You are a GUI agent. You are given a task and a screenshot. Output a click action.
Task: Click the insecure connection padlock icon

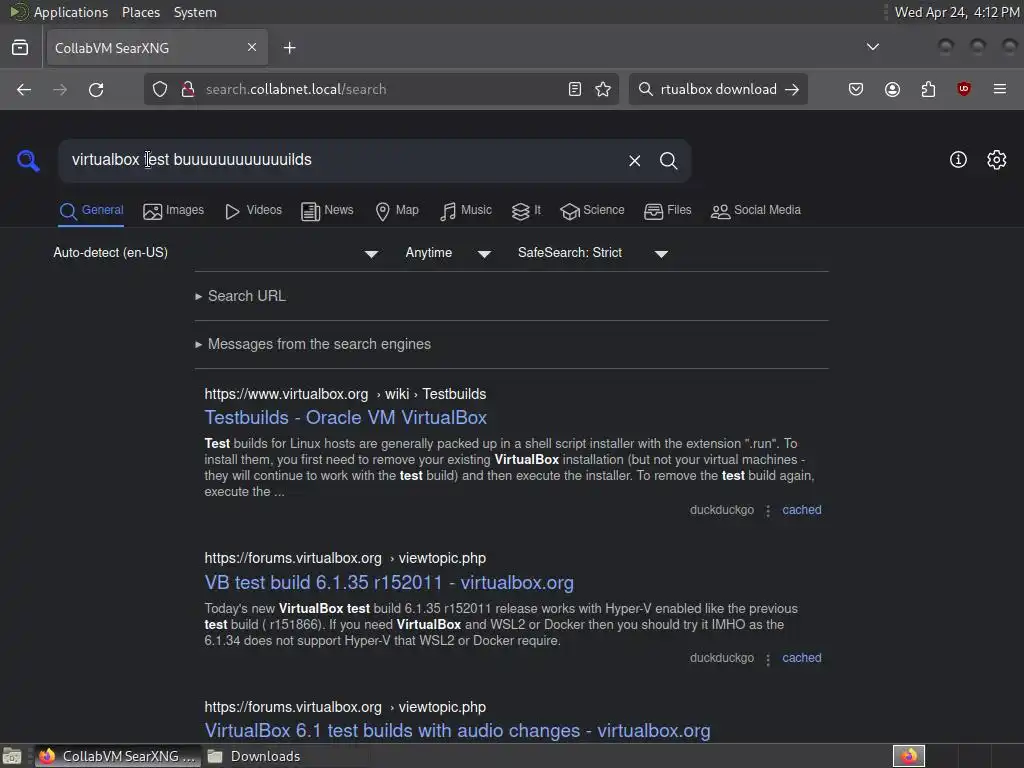188,89
